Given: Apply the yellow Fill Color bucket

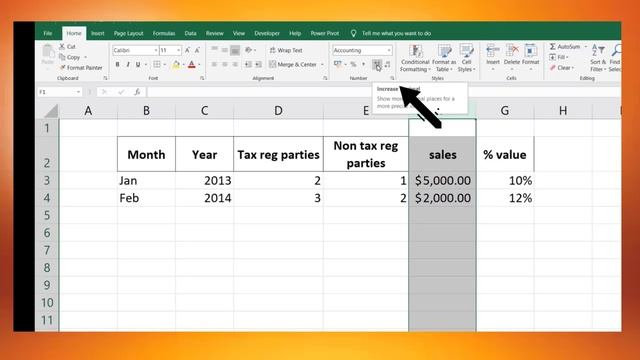Looking at the screenshot, I should click(176, 64).
